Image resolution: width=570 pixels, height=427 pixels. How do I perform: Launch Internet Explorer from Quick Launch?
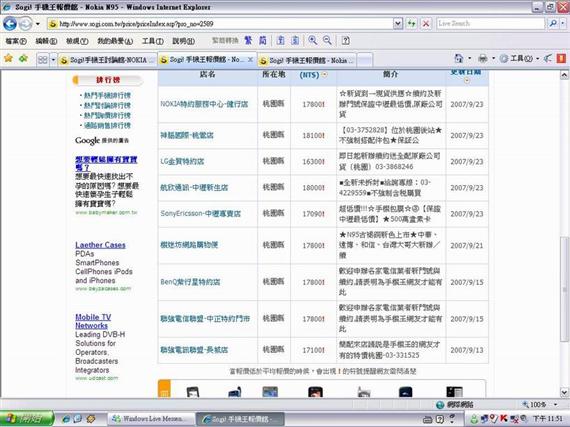point(66,419)
